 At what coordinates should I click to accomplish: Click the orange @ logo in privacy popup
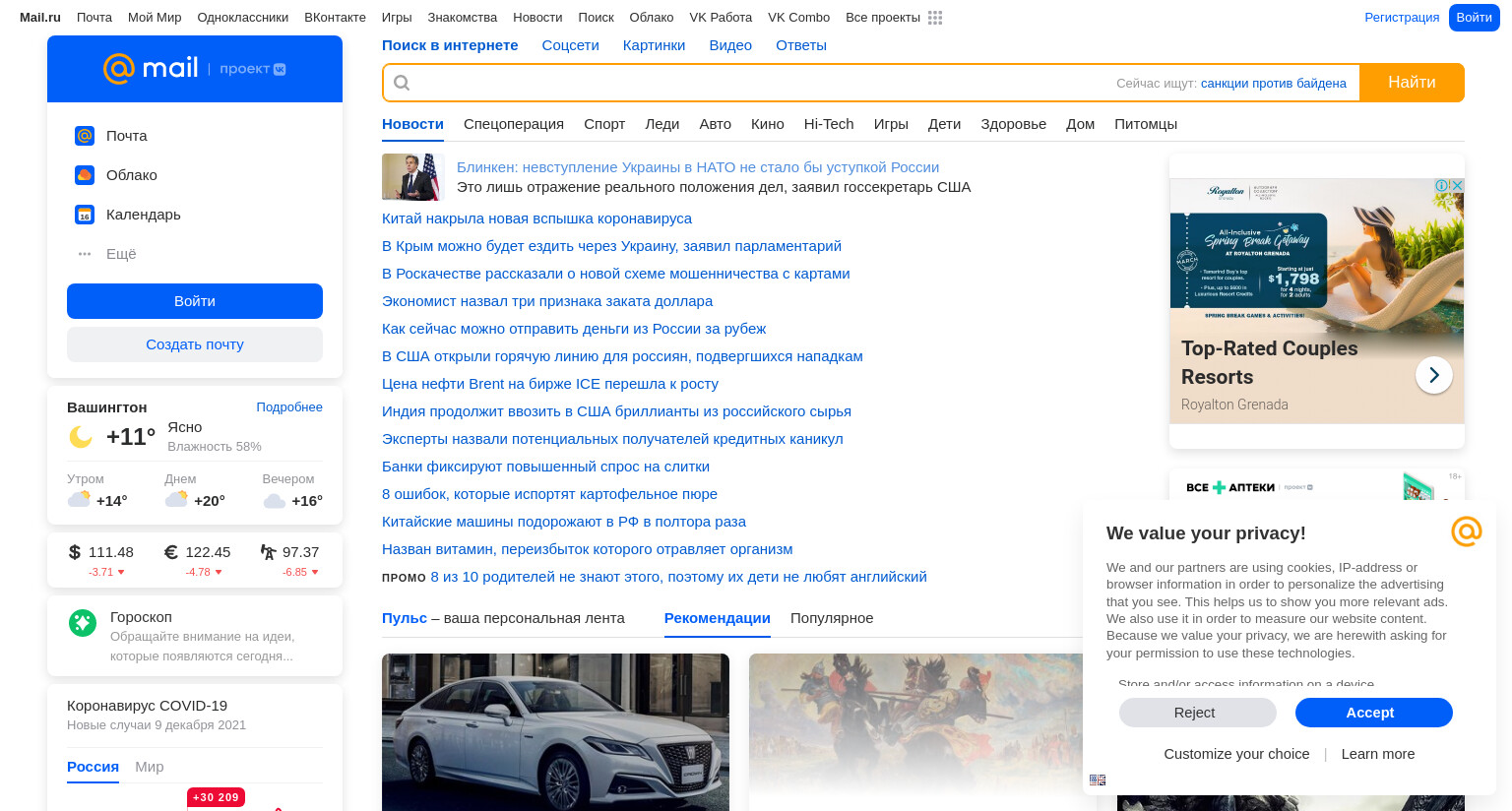1467,531
